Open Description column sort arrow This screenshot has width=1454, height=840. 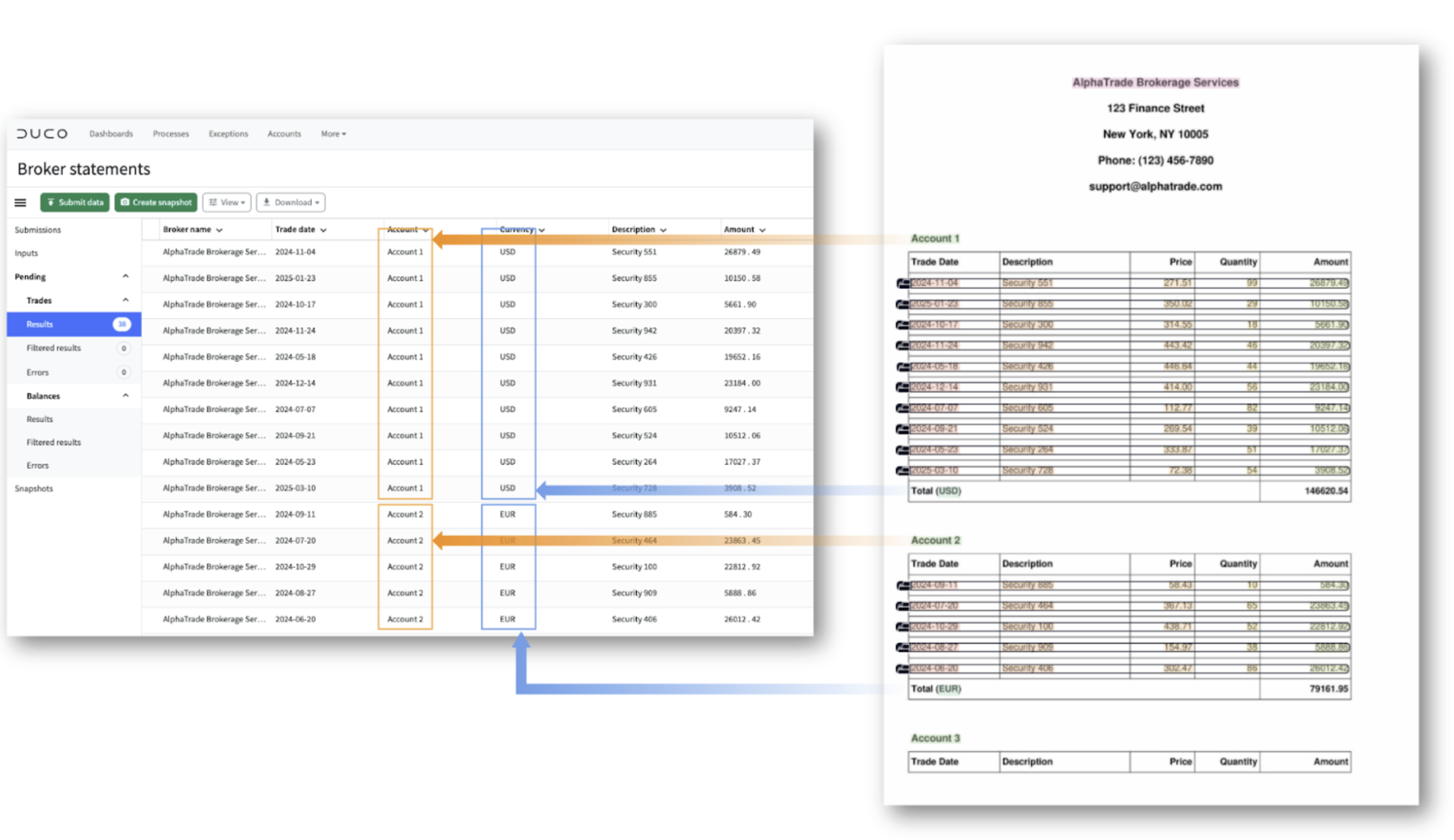(x=663, y=230)
